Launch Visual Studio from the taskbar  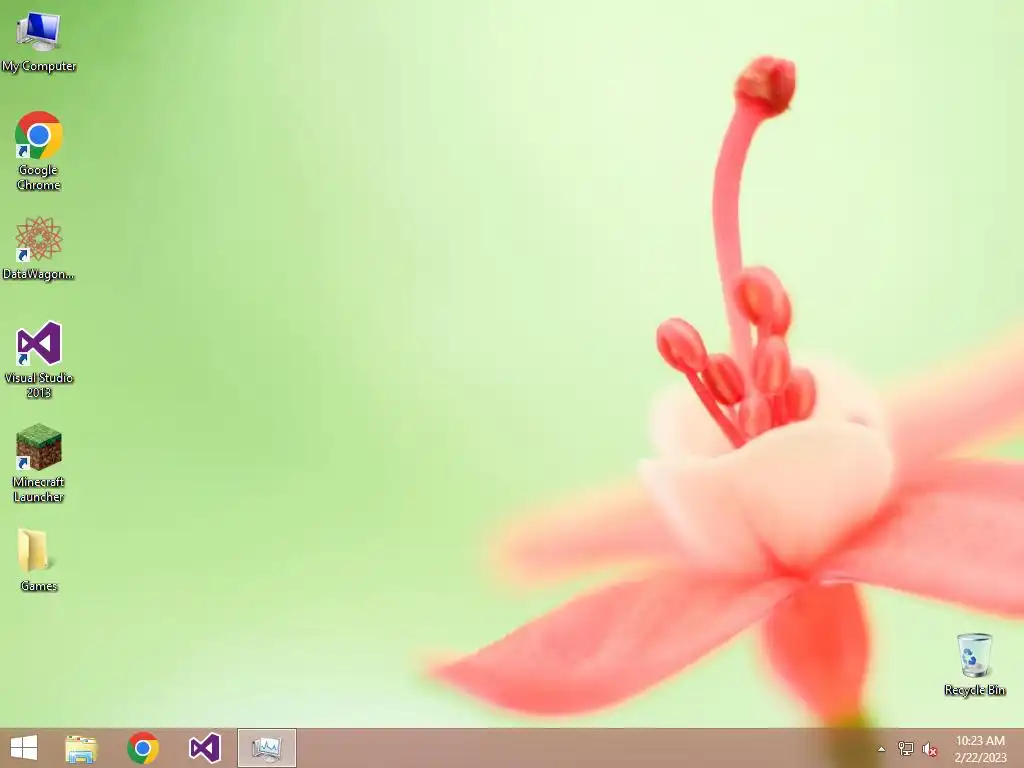point(204,748)
